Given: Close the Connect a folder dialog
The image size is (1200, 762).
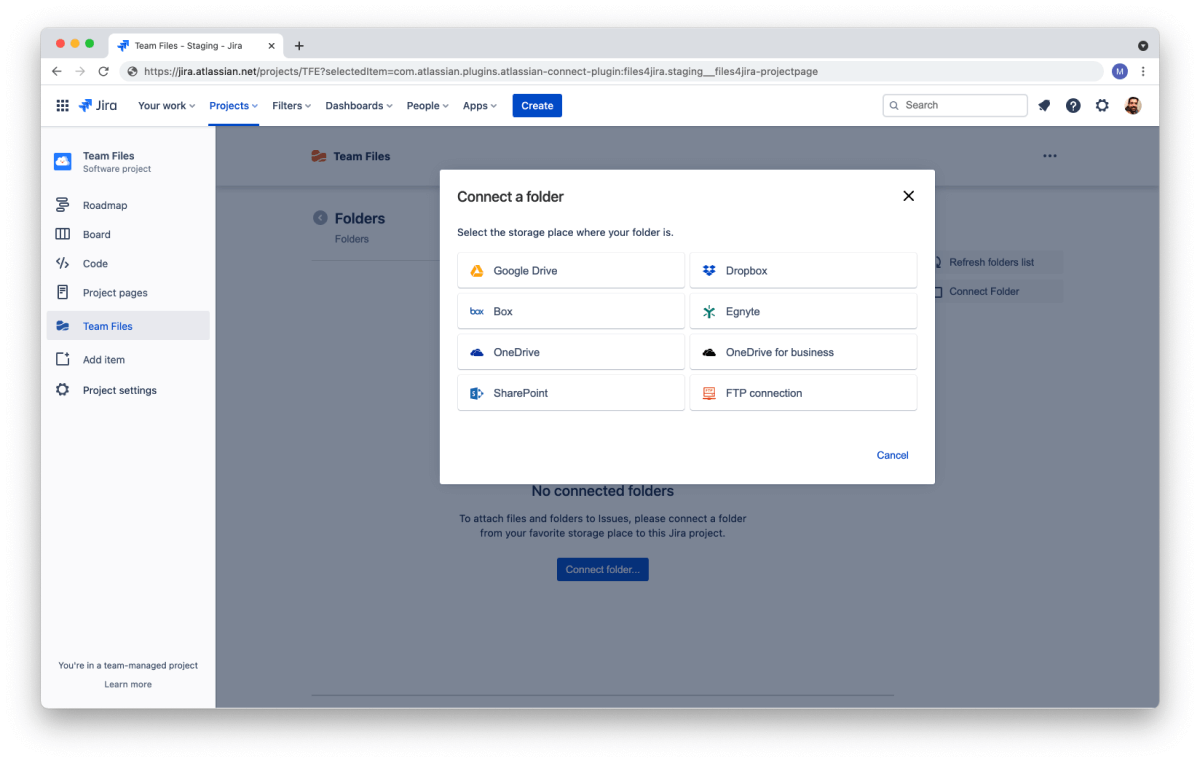Looking at the screenshot, I should pos(908,196).
